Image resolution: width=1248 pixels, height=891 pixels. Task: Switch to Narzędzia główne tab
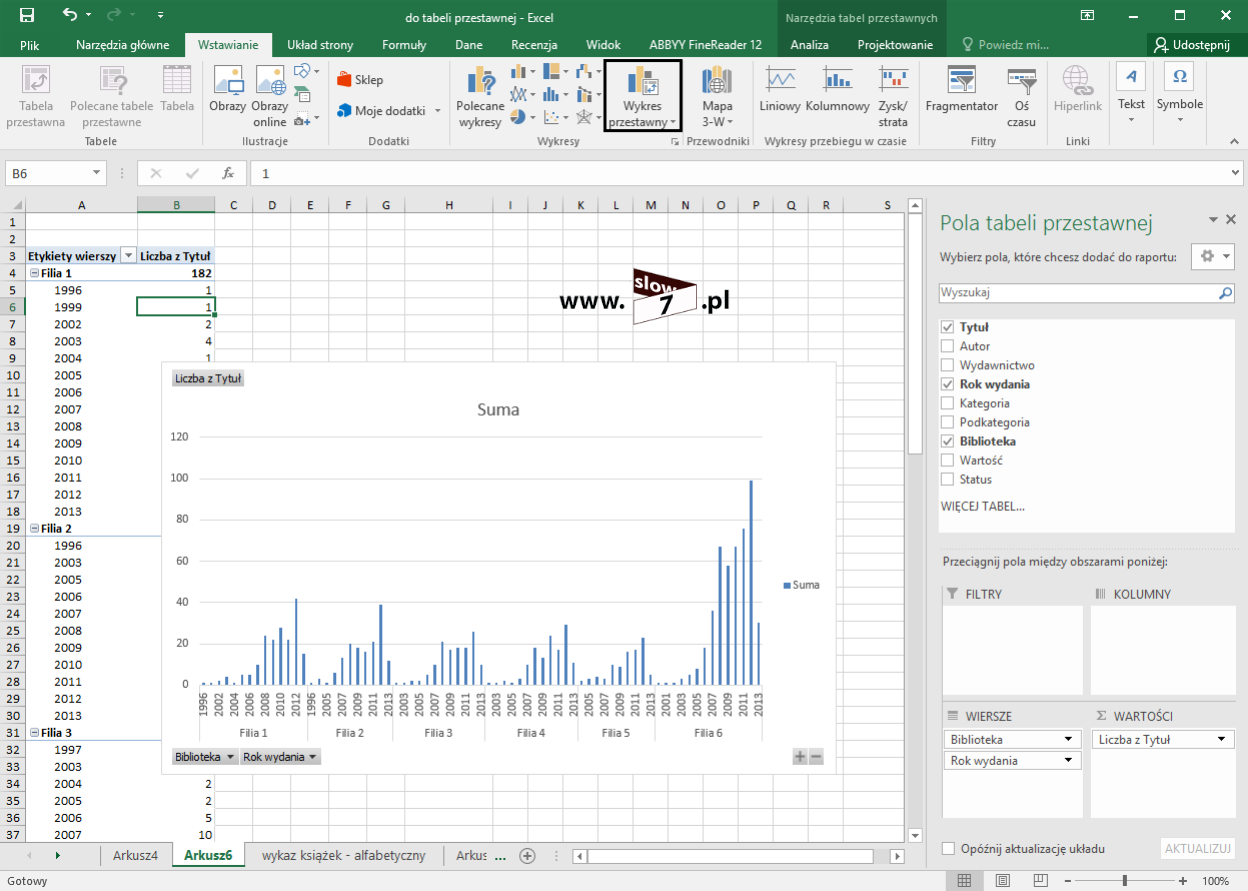(x=123, y=45)
